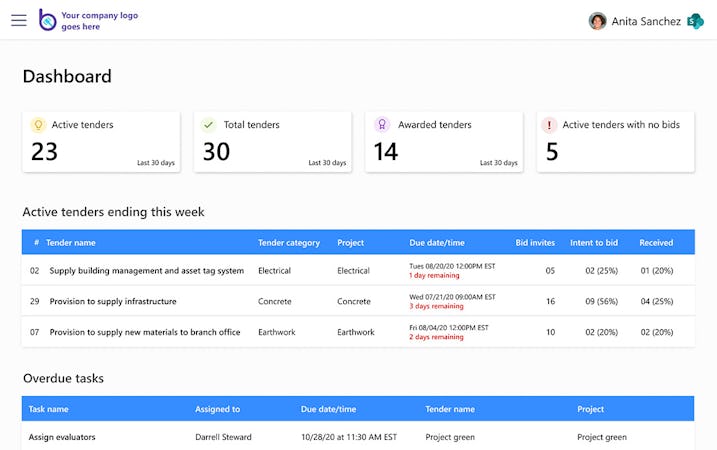Click Anita Sanchez's profile avatar
This screenshot has height=450, width=717.
[x=598, y=21]
